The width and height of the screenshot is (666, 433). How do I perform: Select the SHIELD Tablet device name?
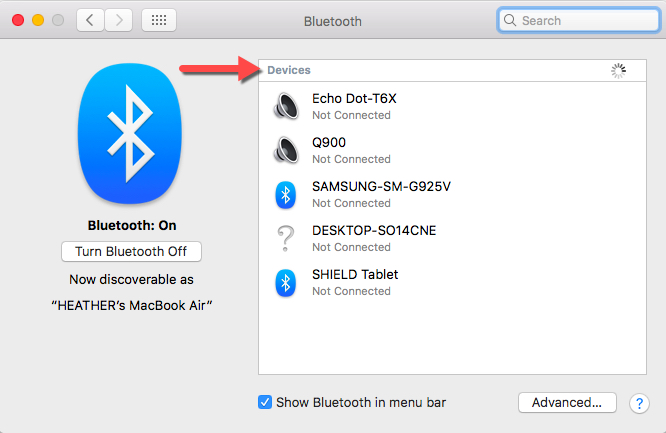(355, 275)
